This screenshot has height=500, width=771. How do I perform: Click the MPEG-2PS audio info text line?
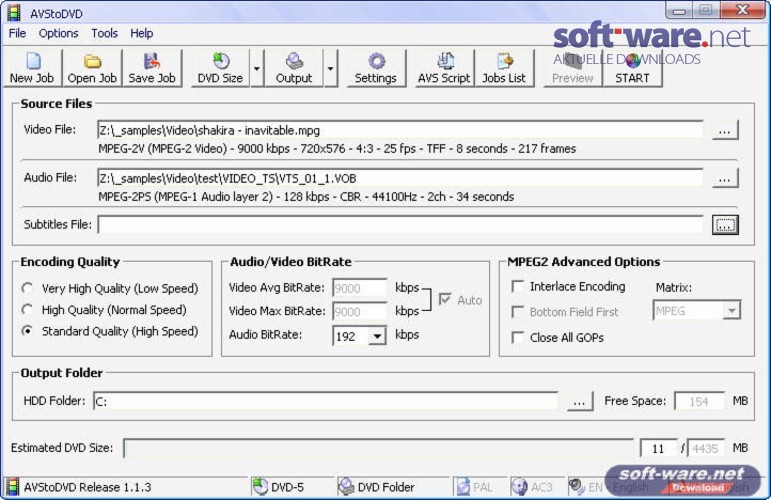306,197
